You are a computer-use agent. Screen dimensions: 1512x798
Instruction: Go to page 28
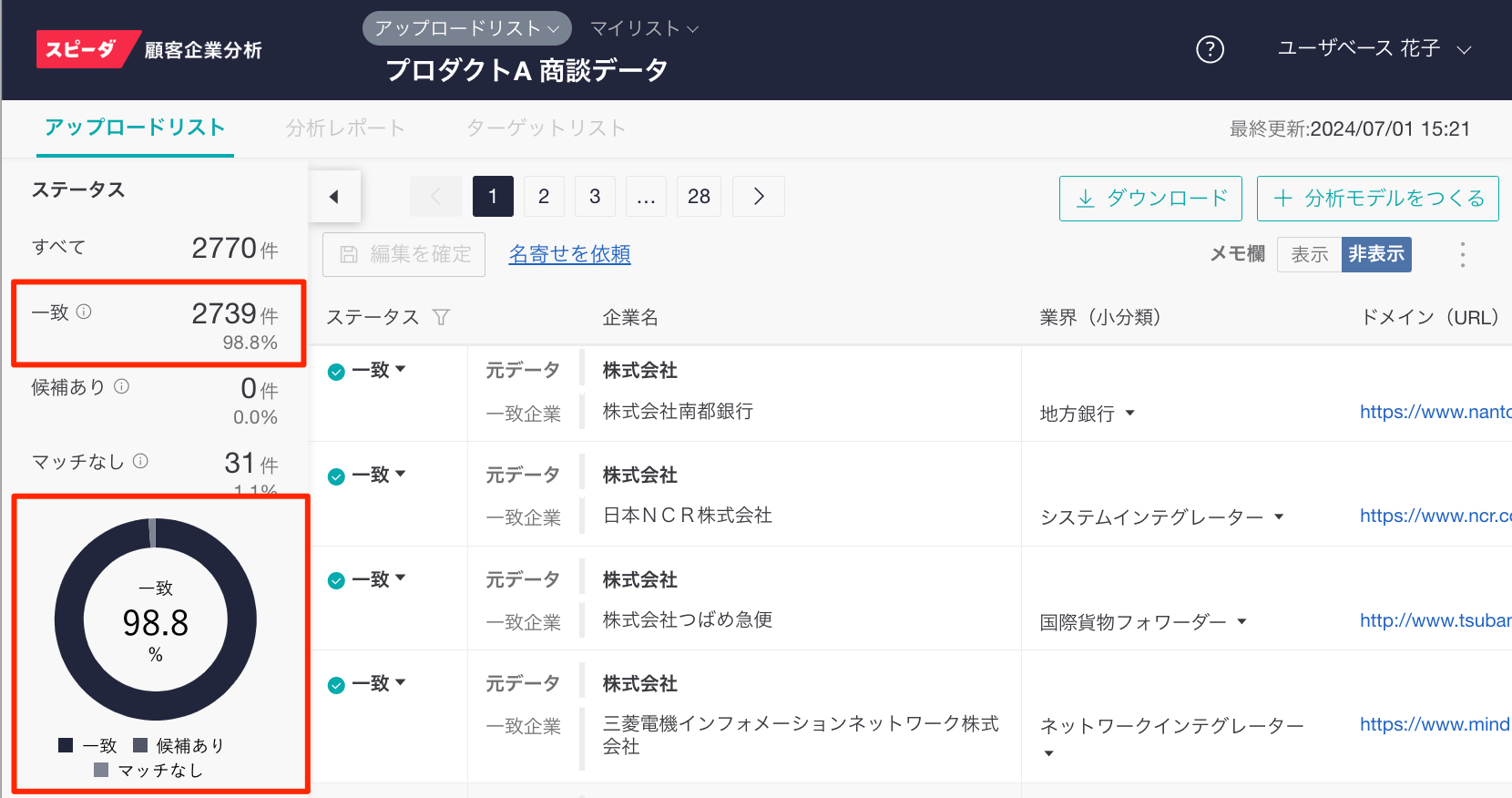(x=699, y=197)
